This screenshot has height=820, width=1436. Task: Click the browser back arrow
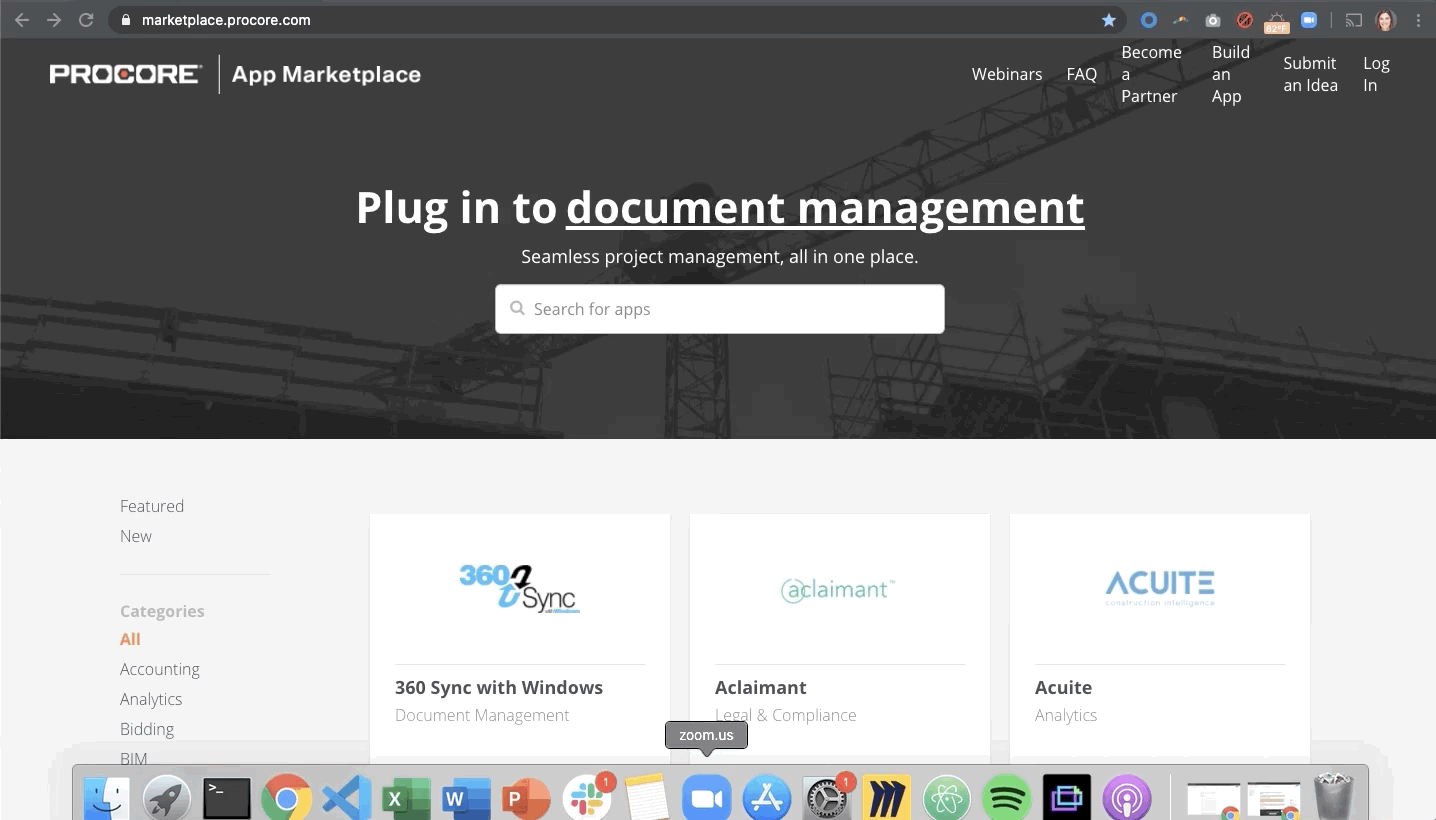tap(22, 20)
